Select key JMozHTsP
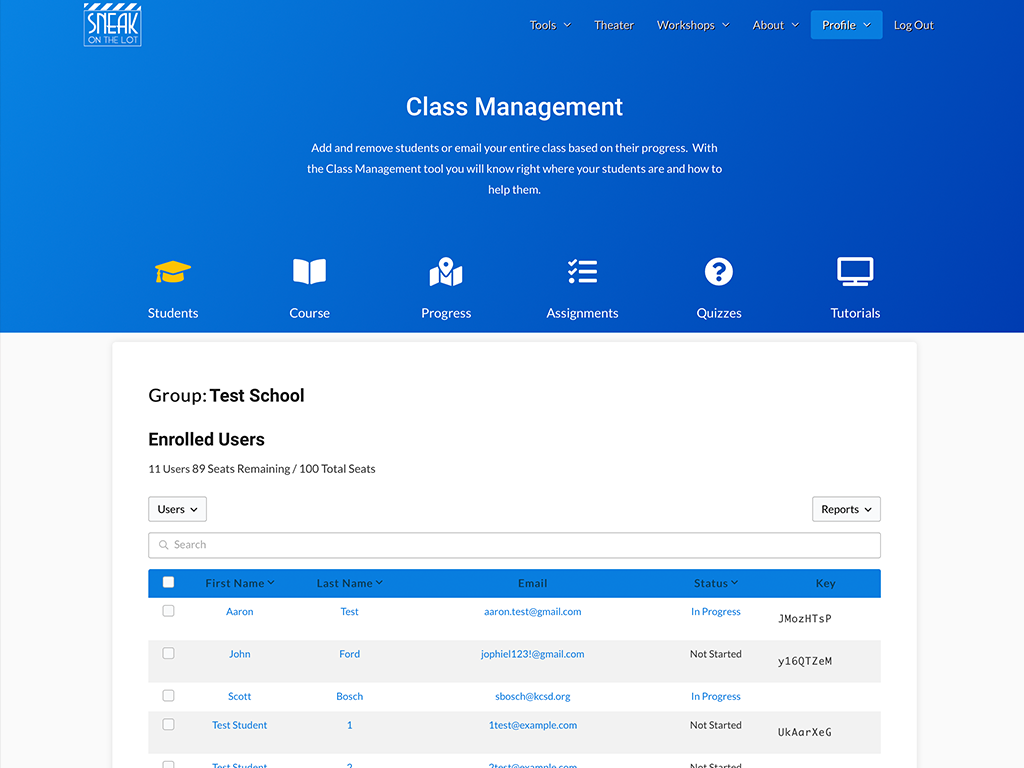Screen dimensions: 1024x768 pos(805,618)
